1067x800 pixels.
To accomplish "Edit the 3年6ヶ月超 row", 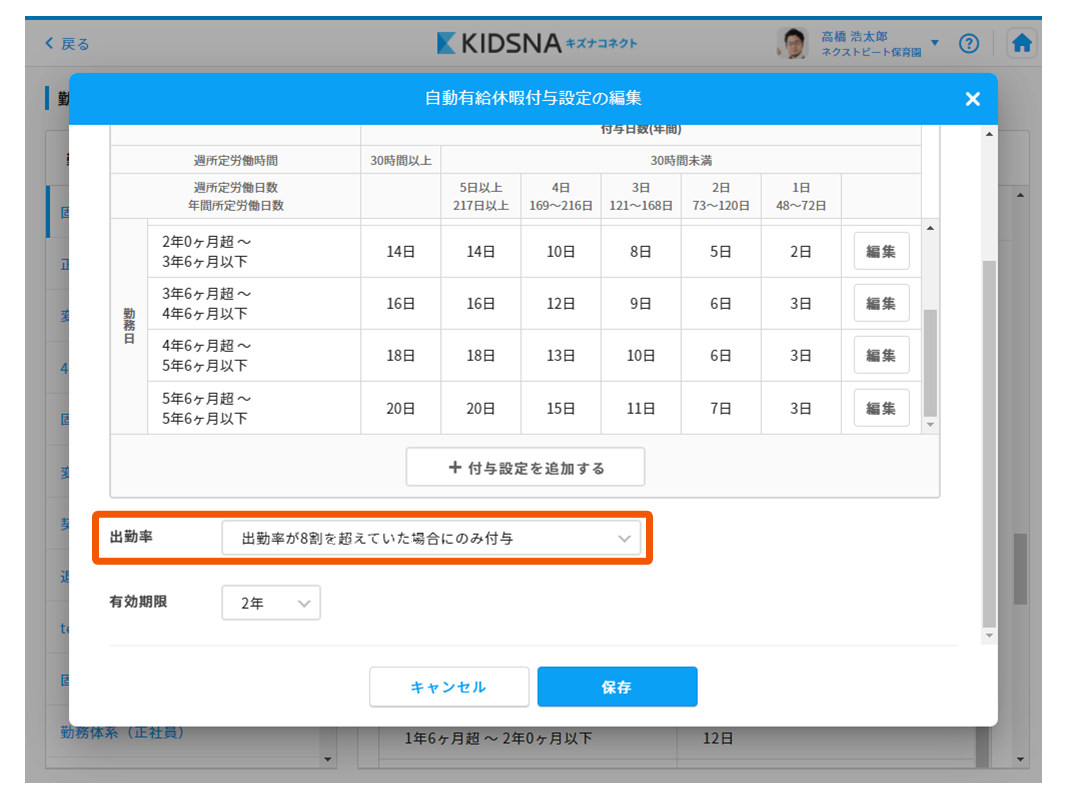I will tap(881, 303).
